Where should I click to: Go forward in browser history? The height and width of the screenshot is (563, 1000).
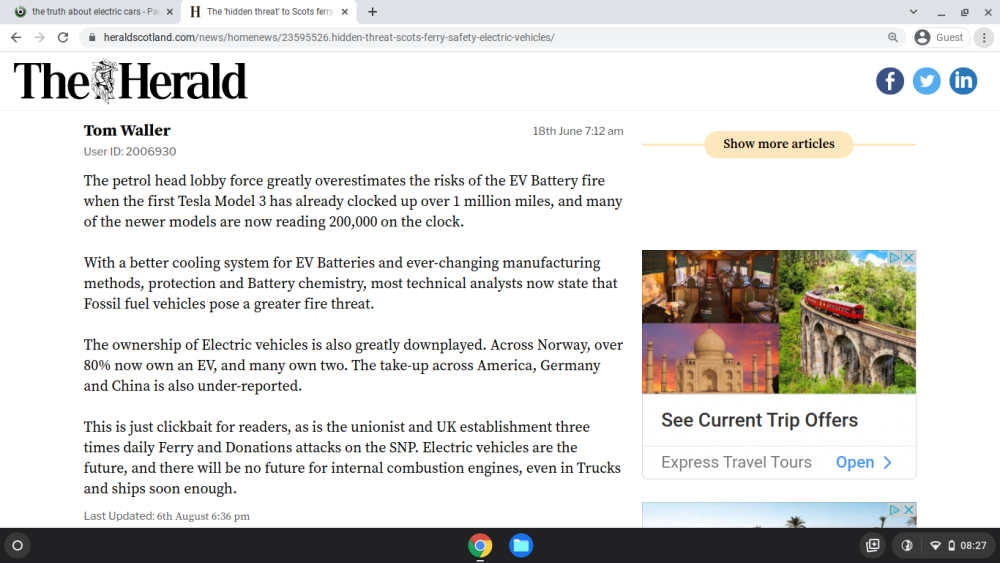click(x=40, y=38)
